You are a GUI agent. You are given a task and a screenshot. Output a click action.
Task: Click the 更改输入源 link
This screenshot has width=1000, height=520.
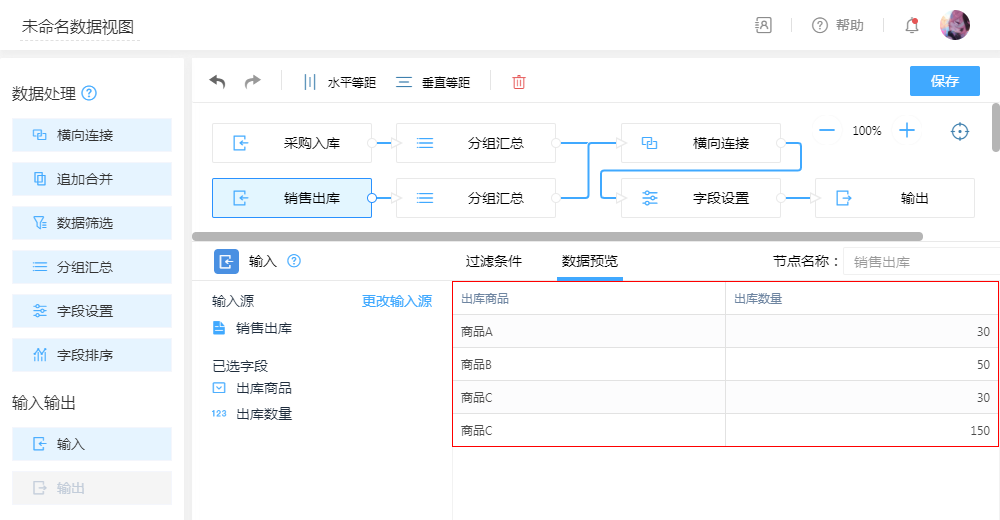(x=396, y=301)
